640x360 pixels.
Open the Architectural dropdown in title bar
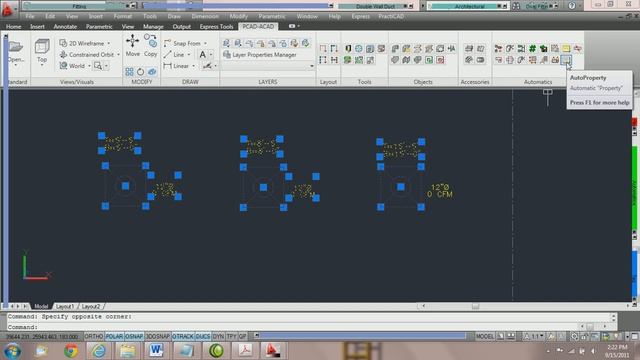click(x=469, y=6)
